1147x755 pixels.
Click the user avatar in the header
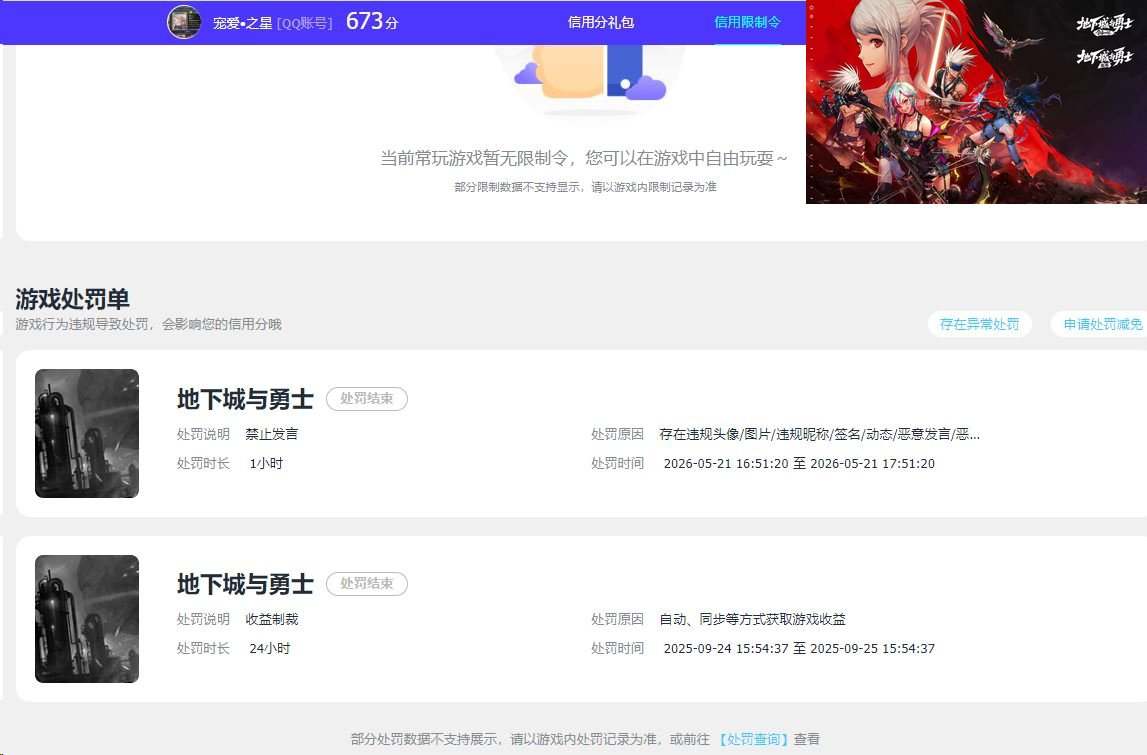click(x=184, y=22)
